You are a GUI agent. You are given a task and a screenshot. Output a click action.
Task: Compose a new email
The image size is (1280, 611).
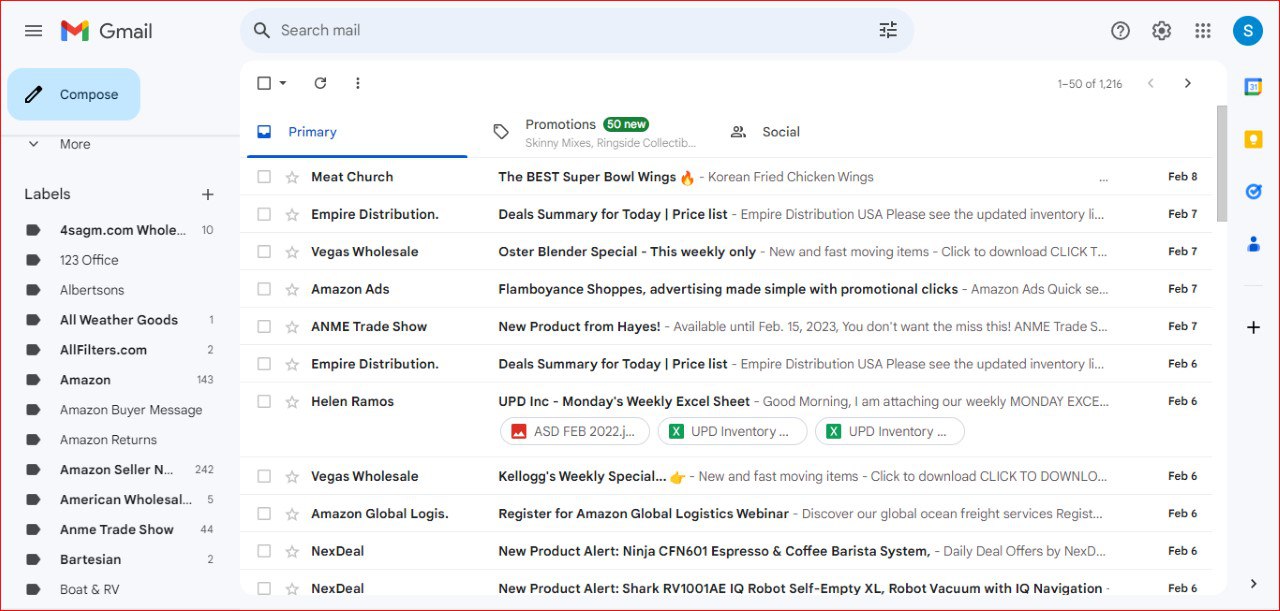(x=74, y=94)
